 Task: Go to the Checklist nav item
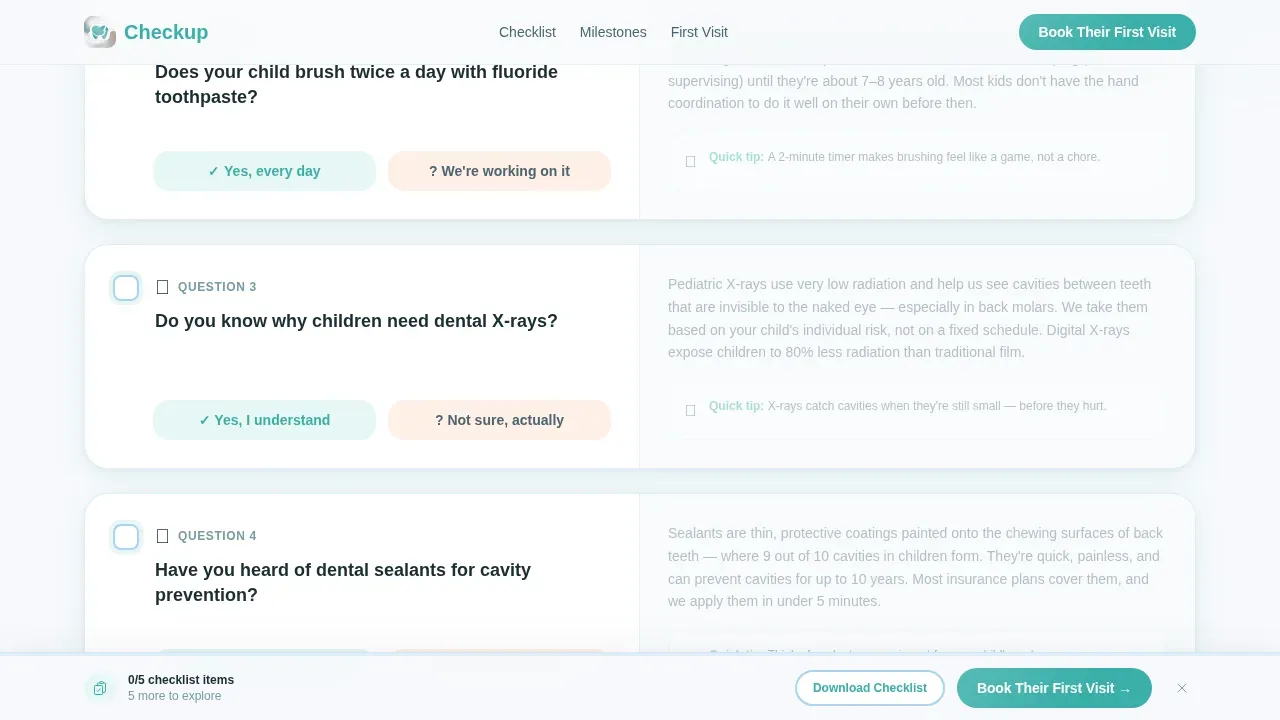click(x=527, y=32)
